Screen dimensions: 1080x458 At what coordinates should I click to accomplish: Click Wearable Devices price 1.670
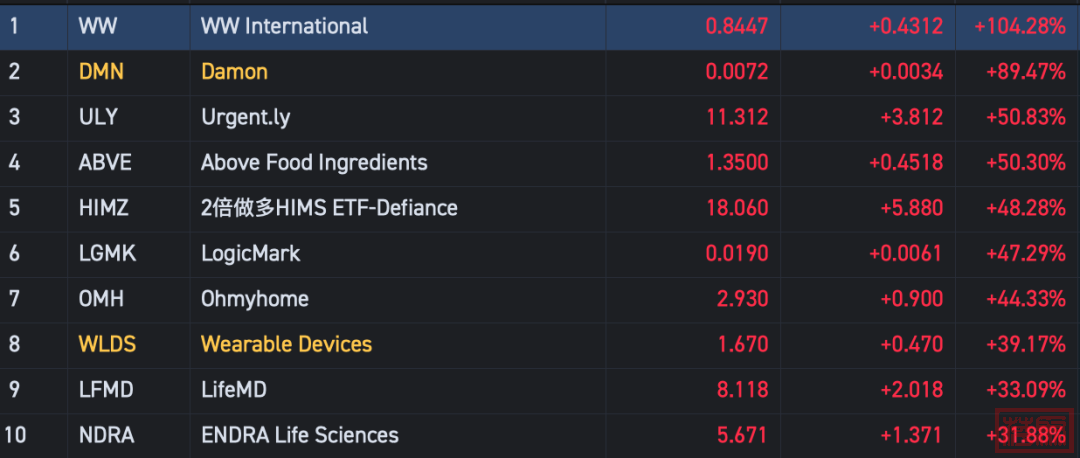[743, 344]
